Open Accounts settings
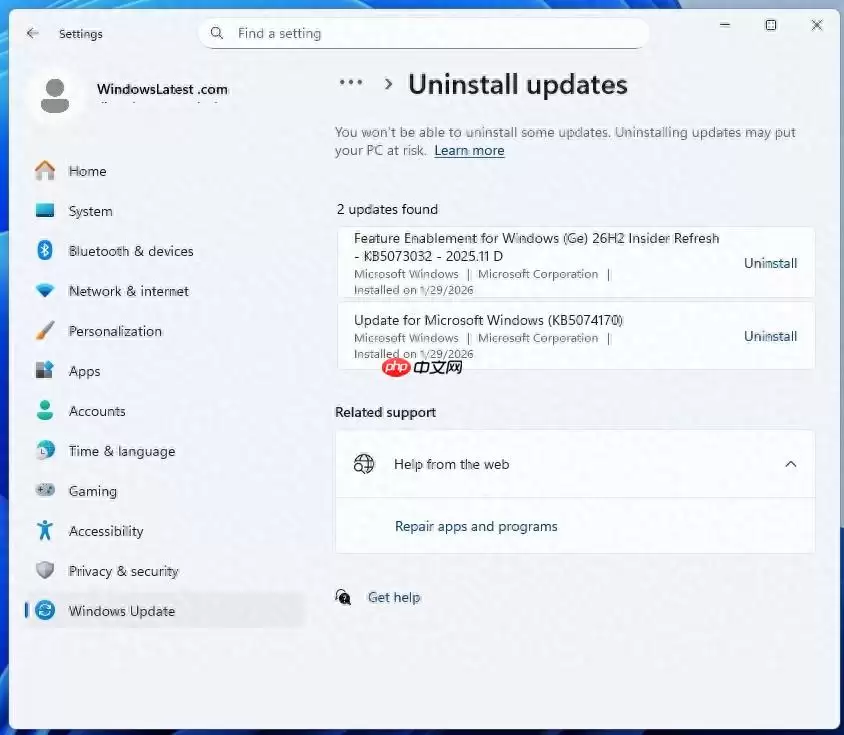Screen dimensions: 844x735 pos(165,411)
